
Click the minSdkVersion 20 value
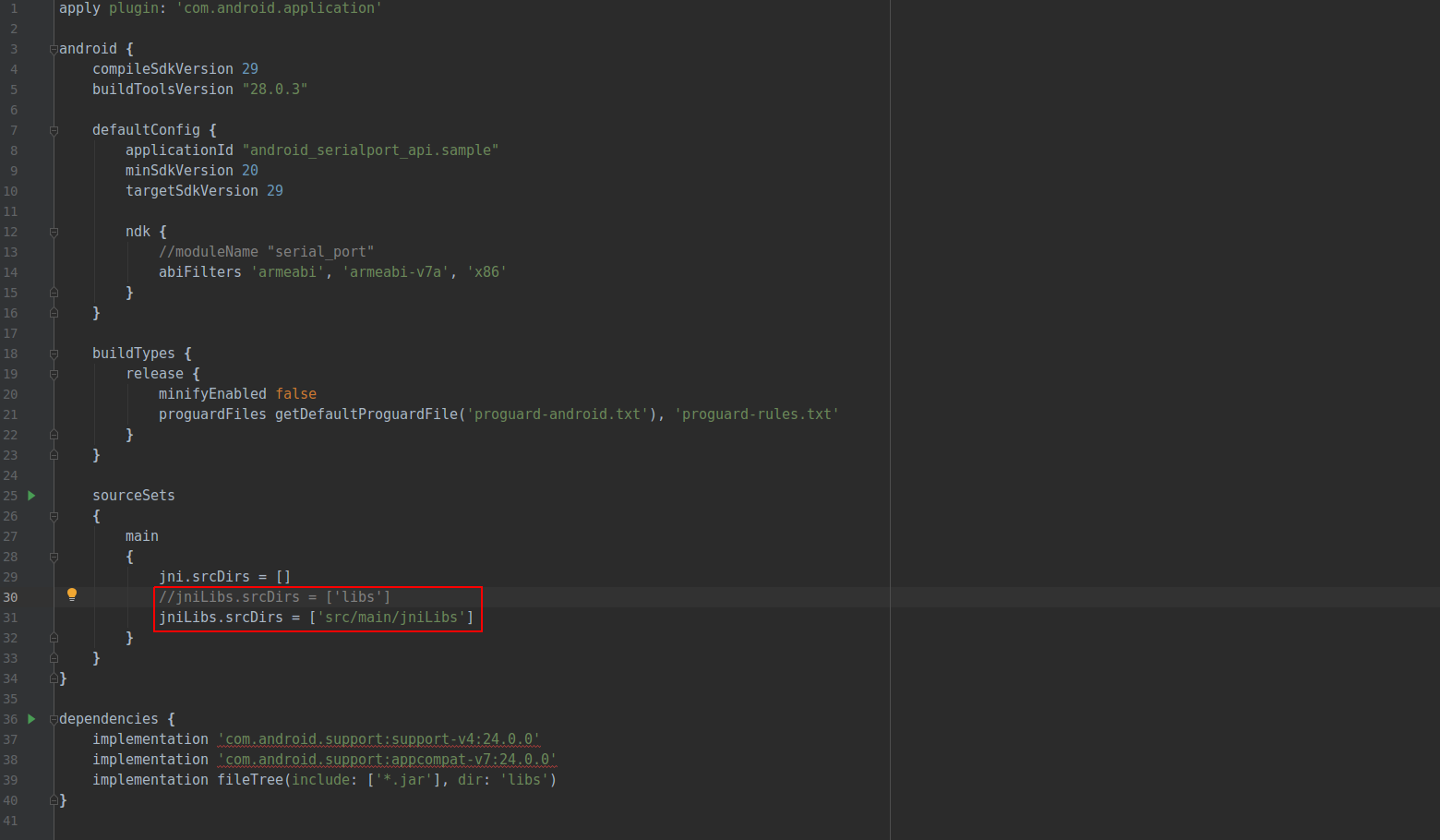pyautogui.click(x=250, y=171)
